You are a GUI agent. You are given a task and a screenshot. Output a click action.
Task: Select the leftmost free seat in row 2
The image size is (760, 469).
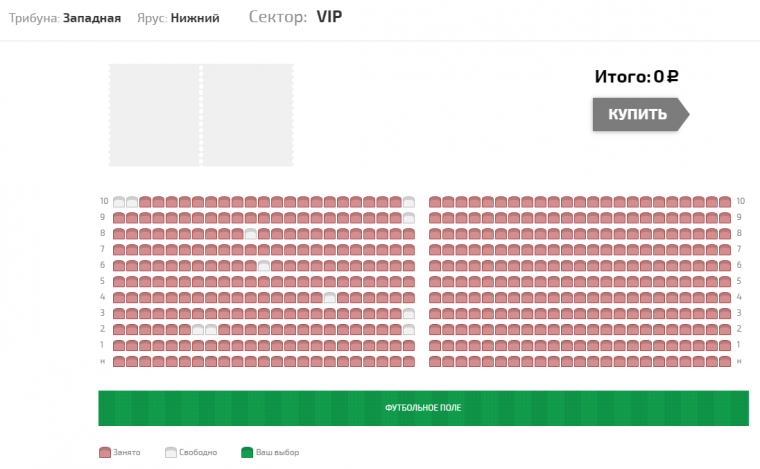point(198,329)
